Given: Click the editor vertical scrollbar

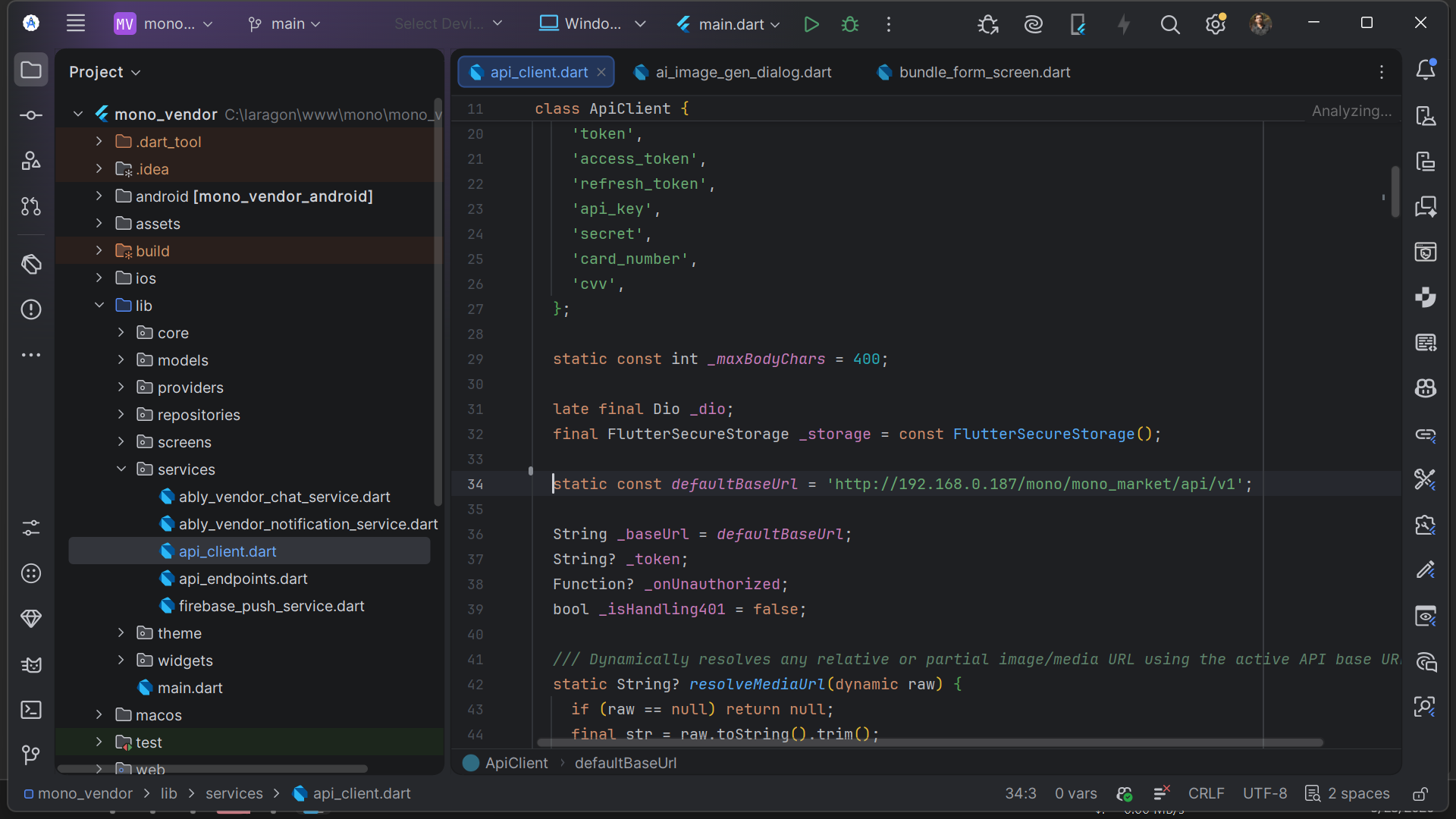Looking at the screenshot, I should tap(1395, 192).
